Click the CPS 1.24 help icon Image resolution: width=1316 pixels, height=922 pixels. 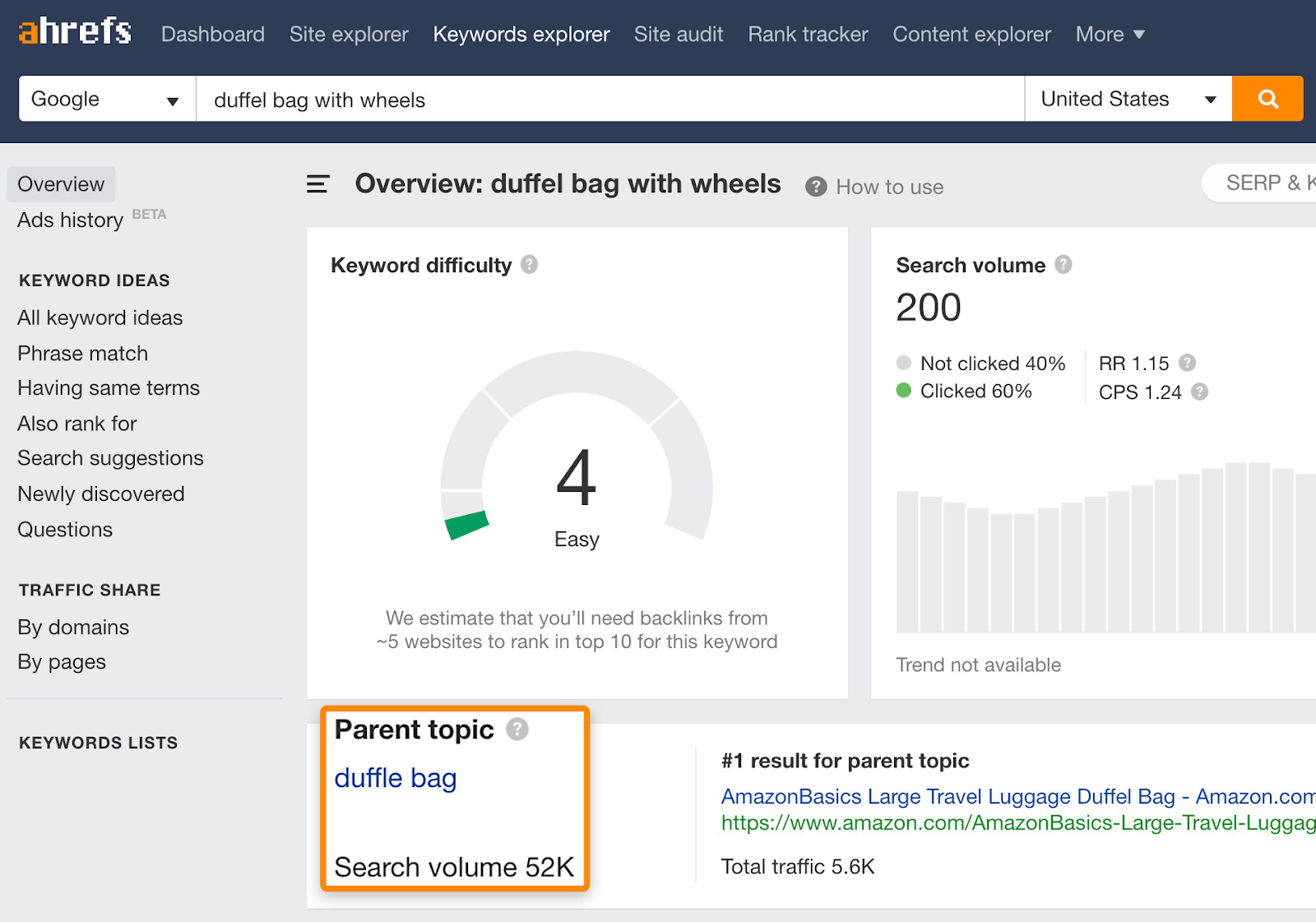point(1200,392)
